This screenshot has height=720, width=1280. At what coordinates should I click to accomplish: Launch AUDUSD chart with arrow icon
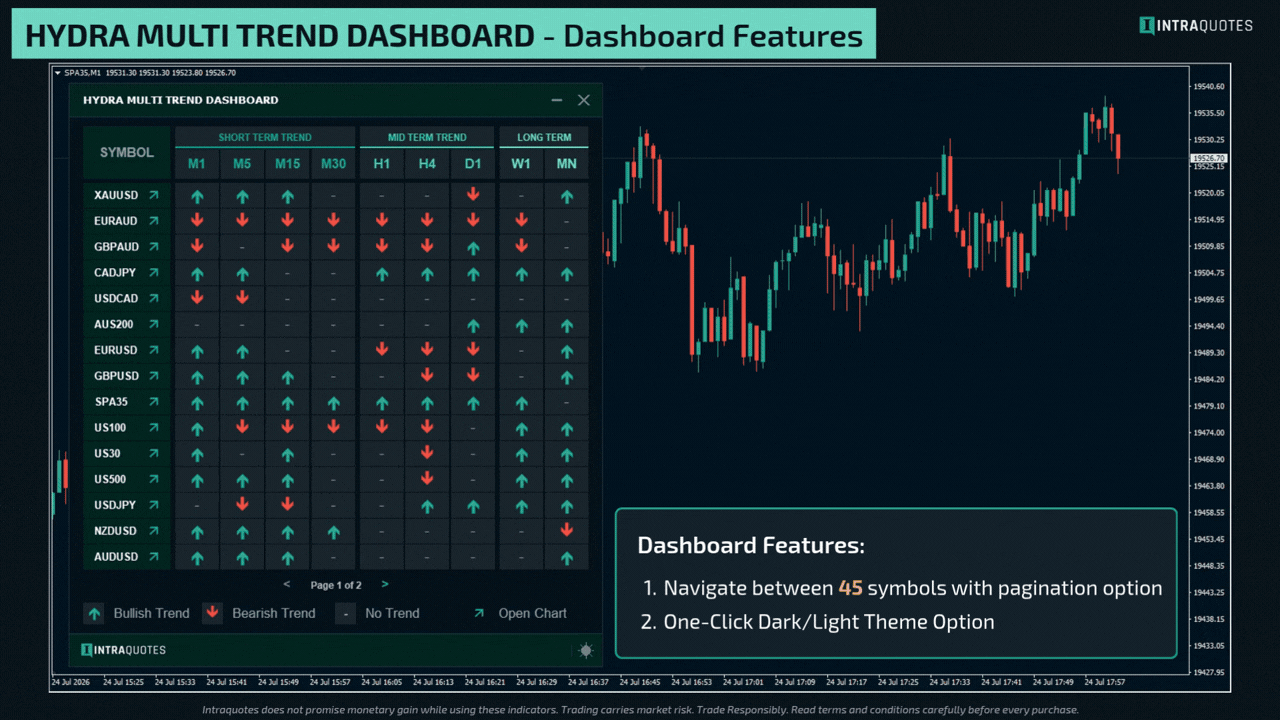[x=154, y=557]
